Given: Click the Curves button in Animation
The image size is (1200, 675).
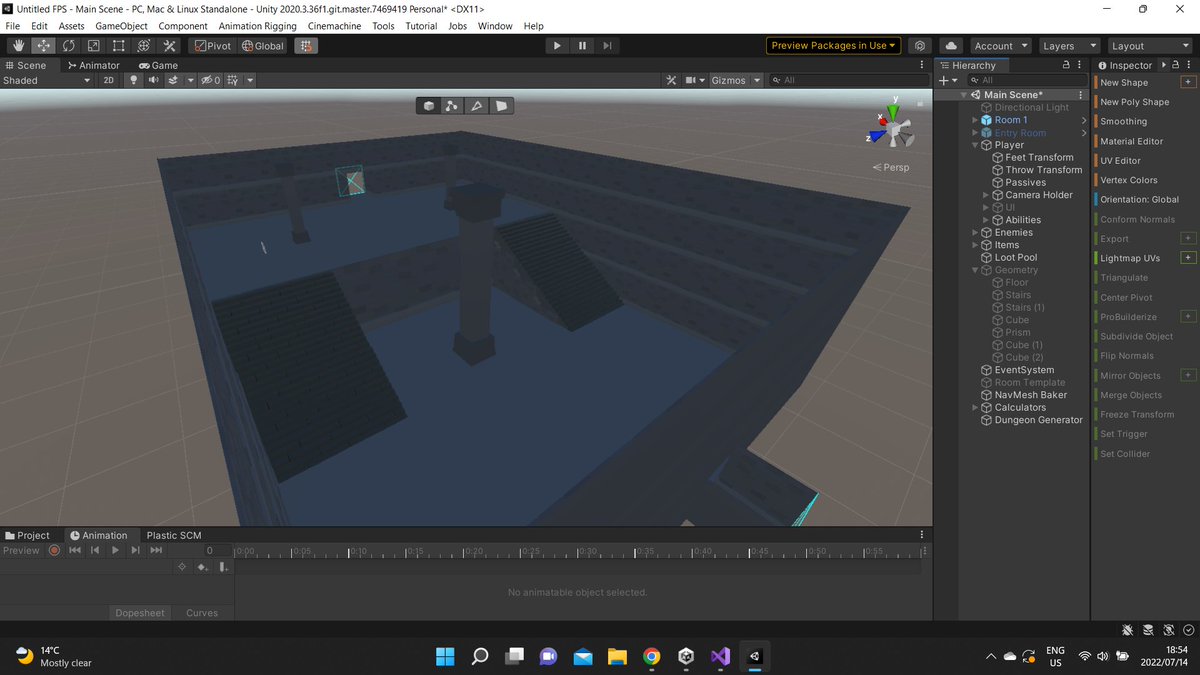Looking at the screenshot, I should (x=202, y=613).
